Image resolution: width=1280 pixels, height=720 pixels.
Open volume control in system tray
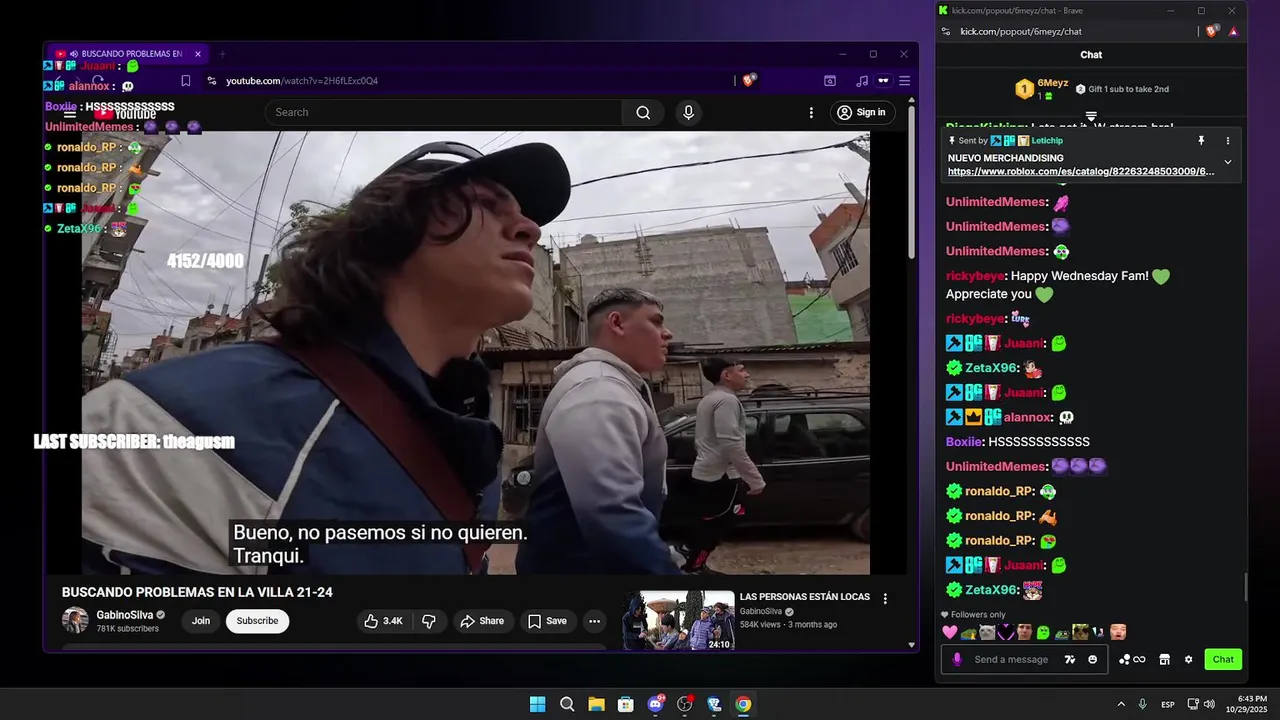1210,704
